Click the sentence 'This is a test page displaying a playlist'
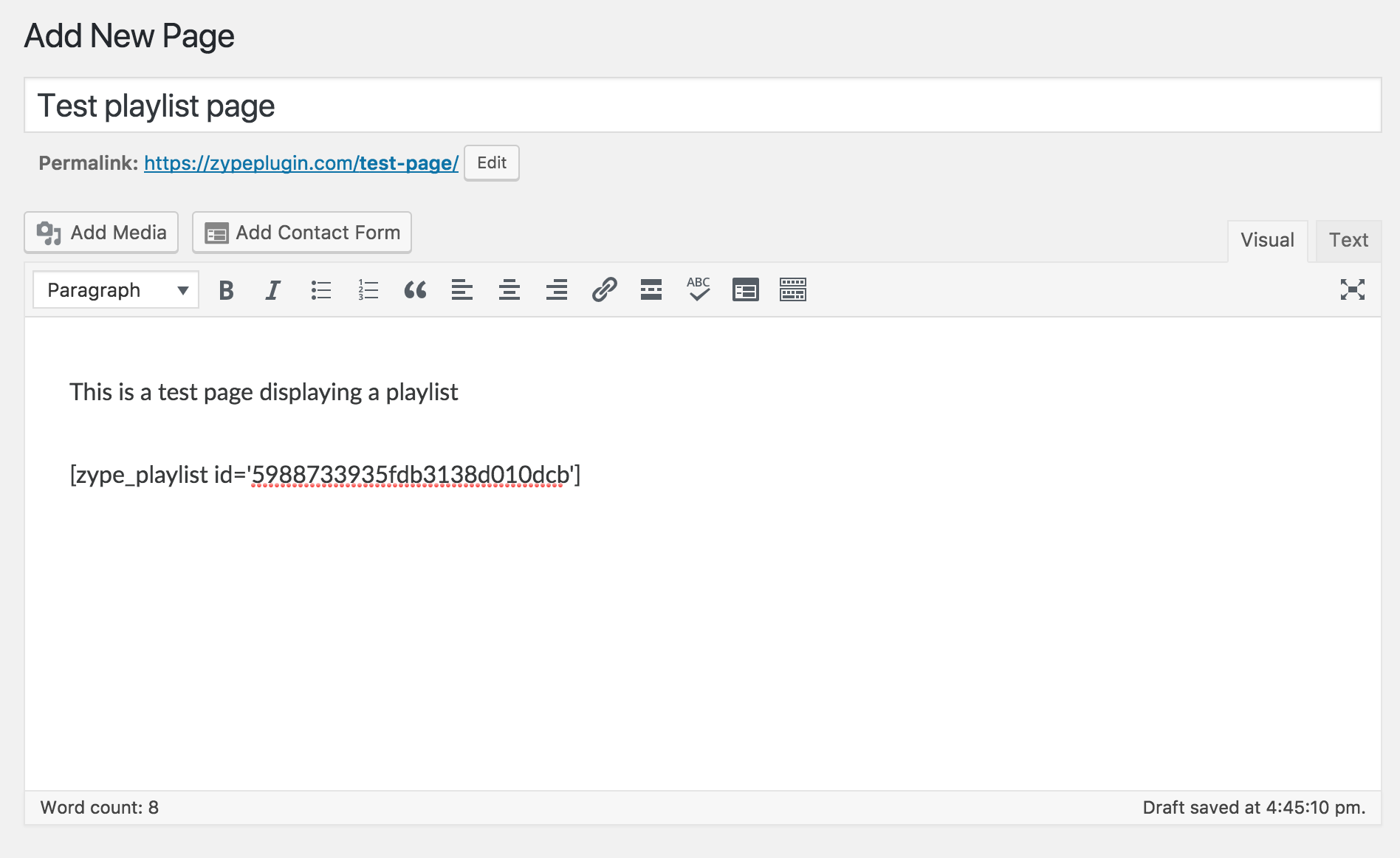The image size is (1400, 858). click(264, 392)
